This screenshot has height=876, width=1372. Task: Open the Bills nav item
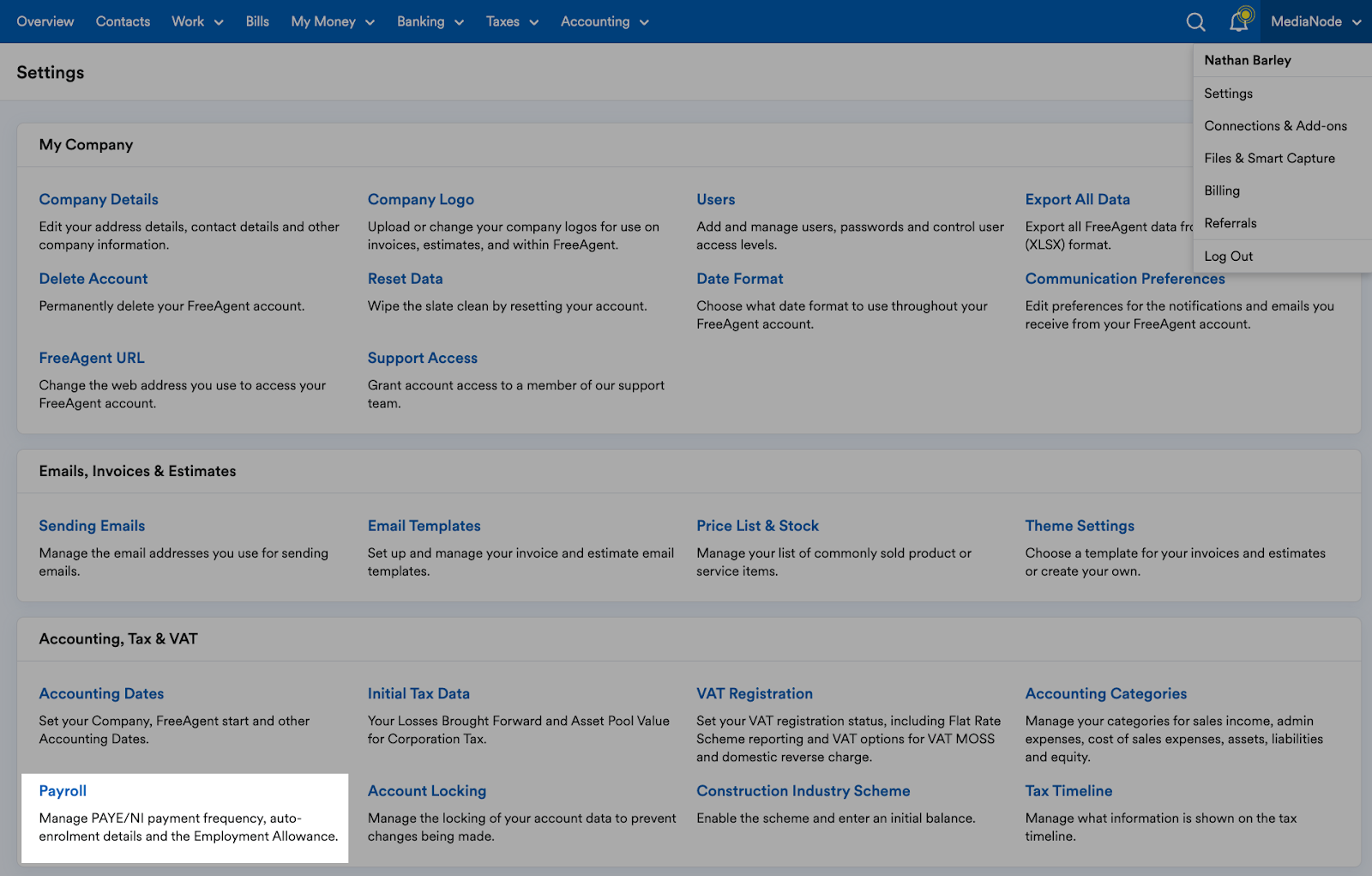pyautogui.click(x=257, y=21)
